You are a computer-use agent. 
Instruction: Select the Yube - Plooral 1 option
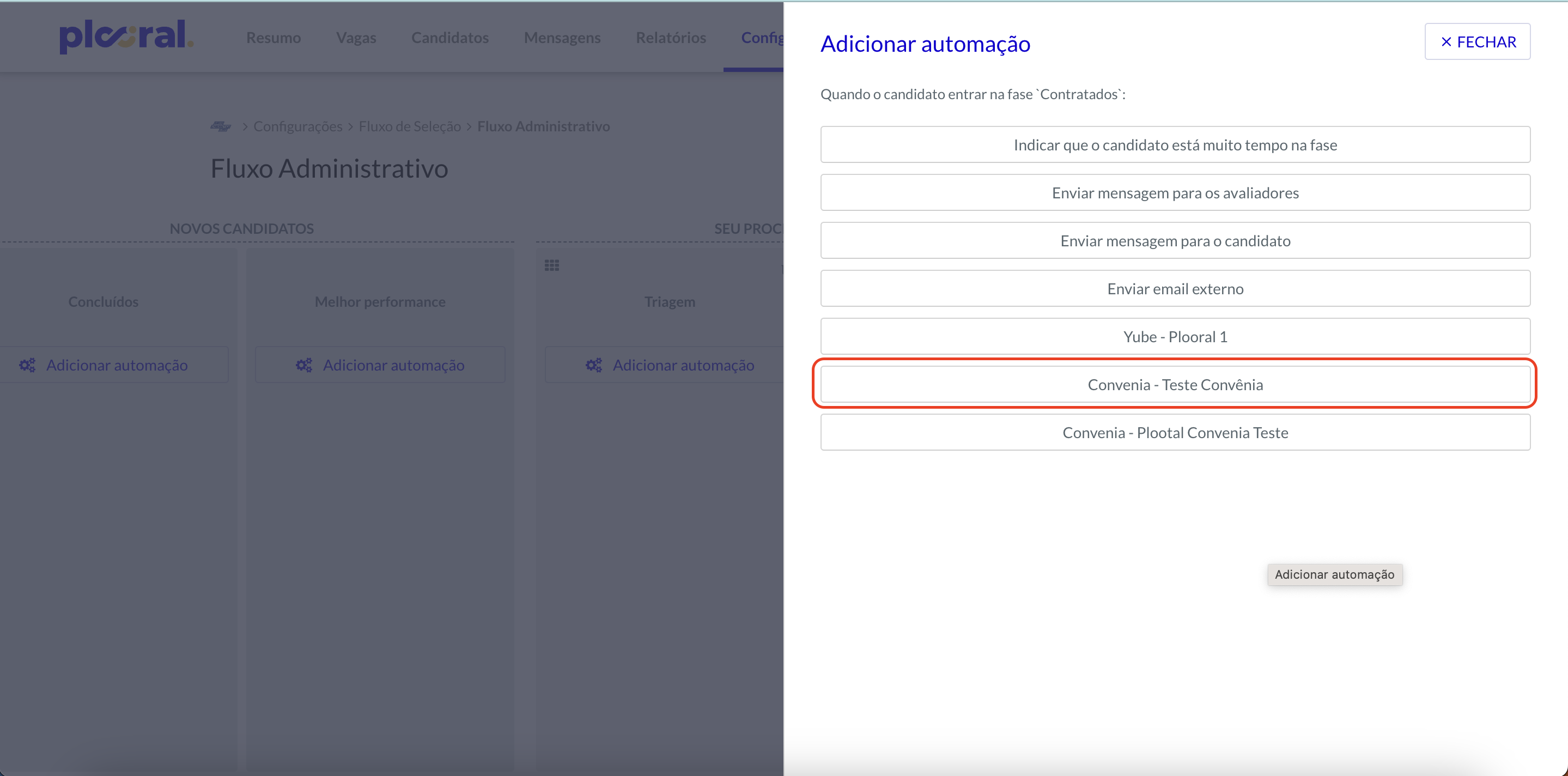click(1175, 337)
